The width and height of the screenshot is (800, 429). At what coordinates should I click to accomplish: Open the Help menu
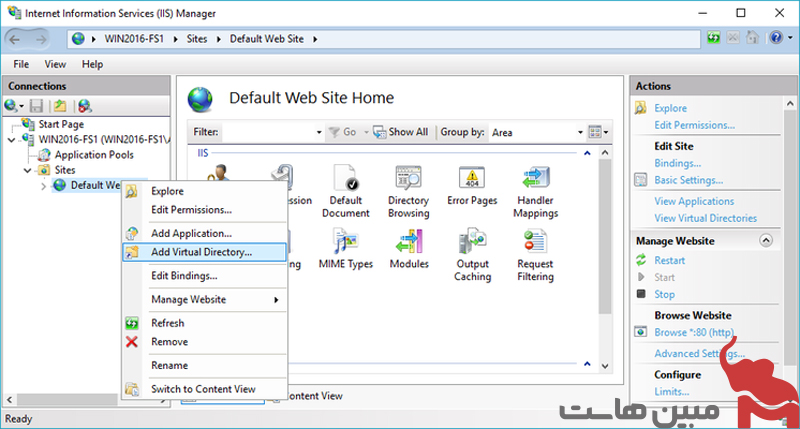coord(92,64)
